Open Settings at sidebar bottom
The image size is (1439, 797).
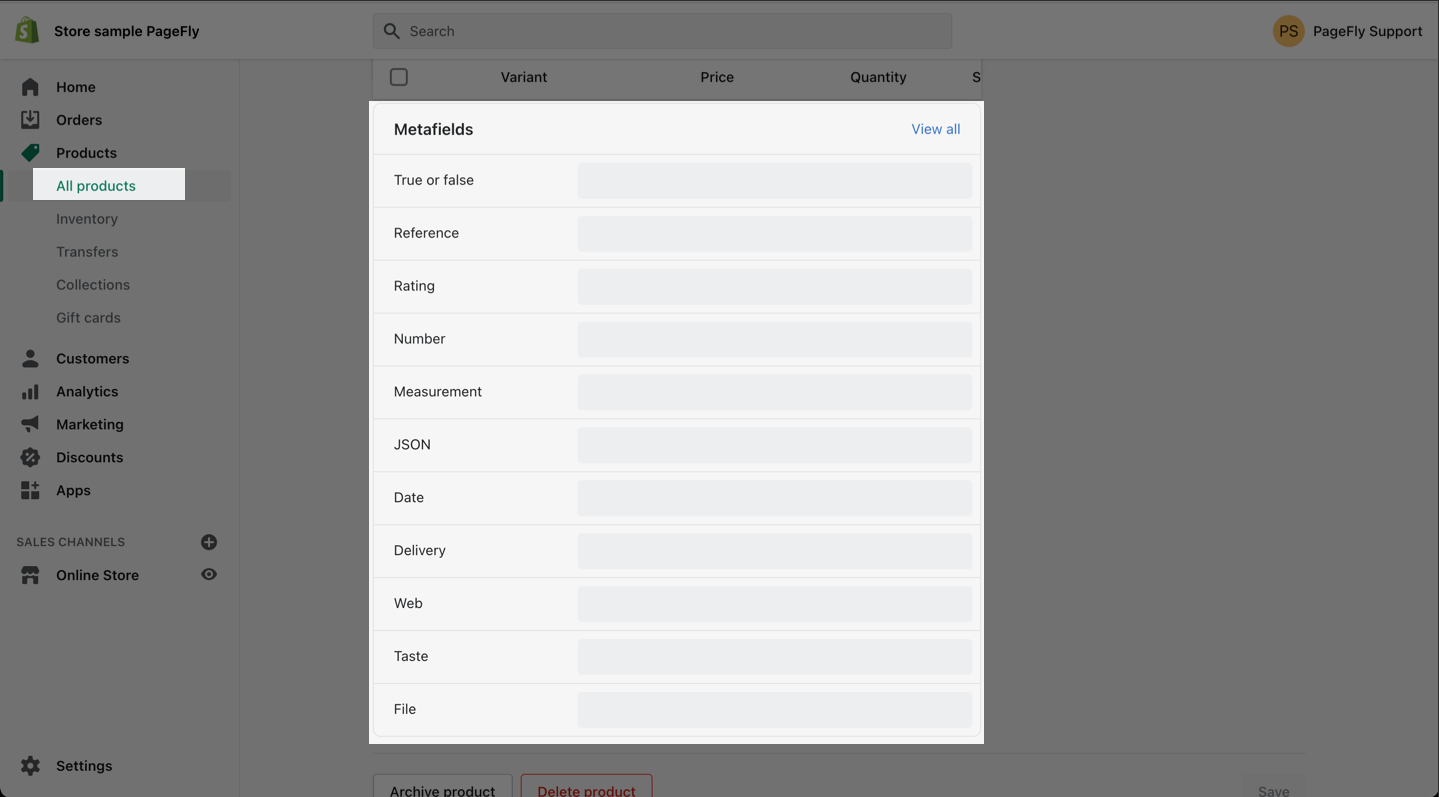[84, 766]
